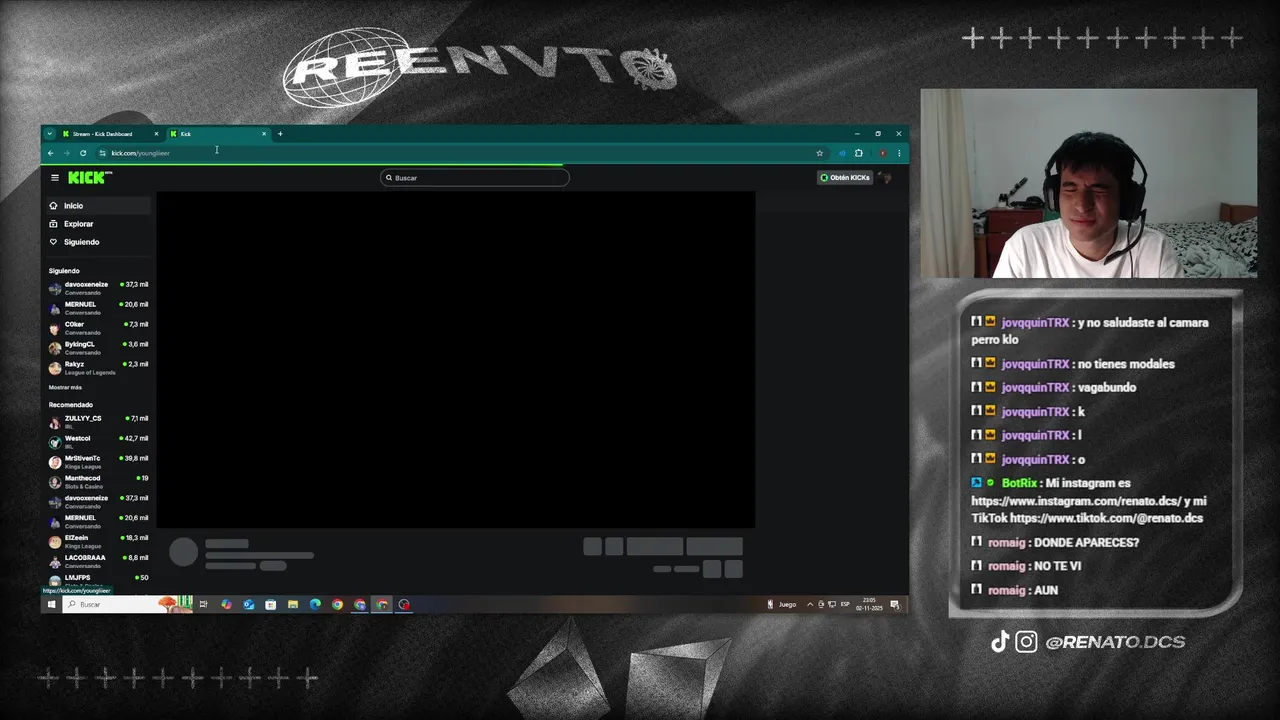Open davooxeneize channel under Siguiendo list

(98, 288)
